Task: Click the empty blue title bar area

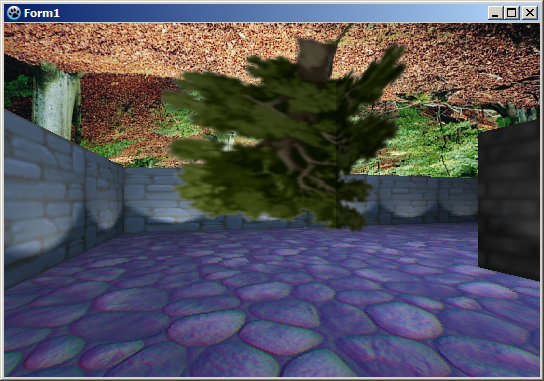Action: pos(271,13)
